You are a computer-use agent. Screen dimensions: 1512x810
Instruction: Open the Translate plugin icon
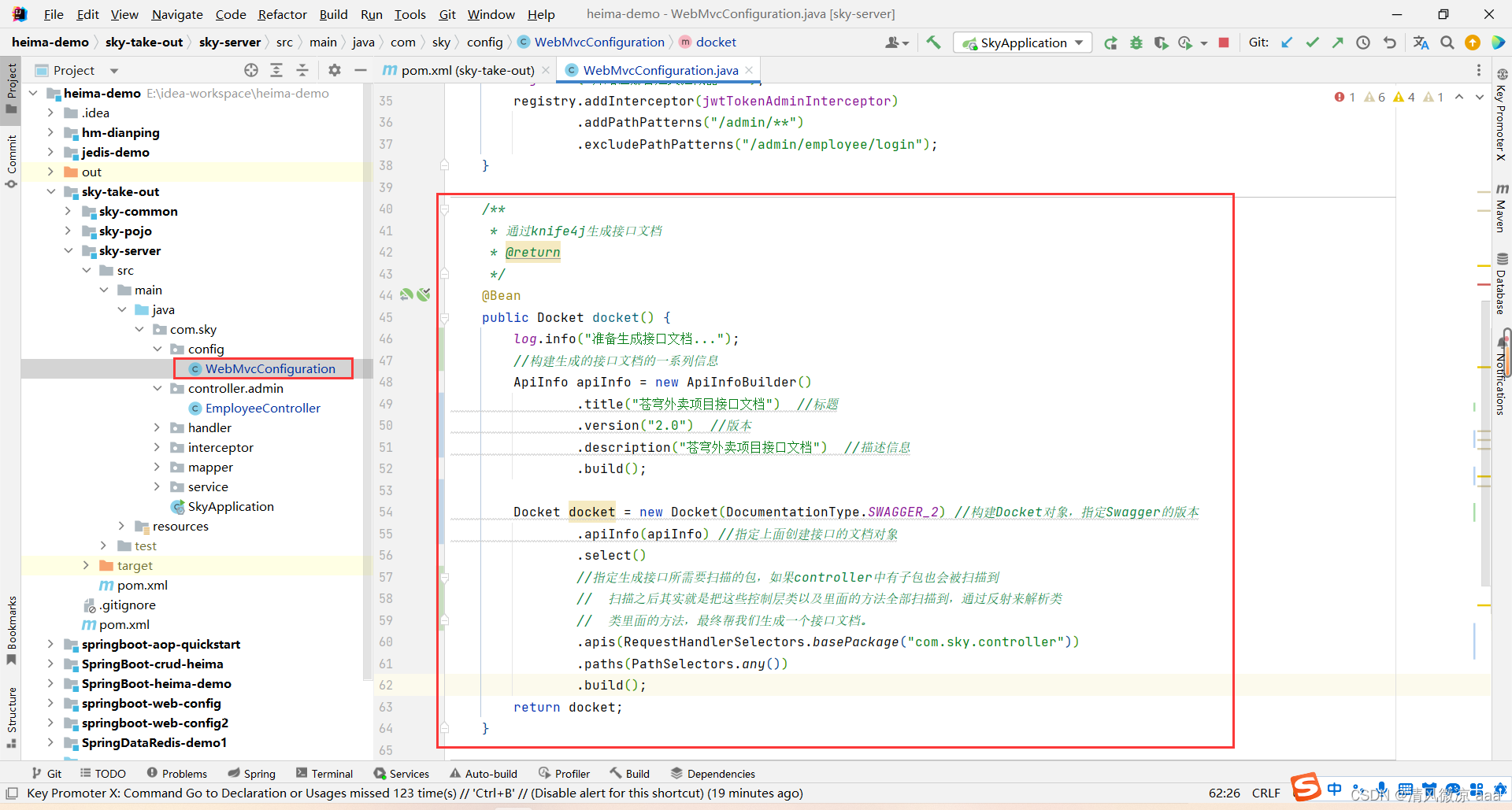[1421, 43]
